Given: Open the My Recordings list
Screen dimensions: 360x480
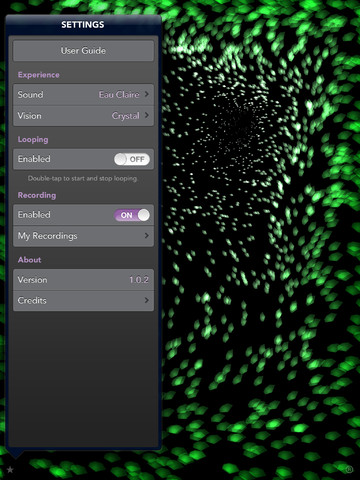Looking at the screenshot, I should tap(83, 236).
